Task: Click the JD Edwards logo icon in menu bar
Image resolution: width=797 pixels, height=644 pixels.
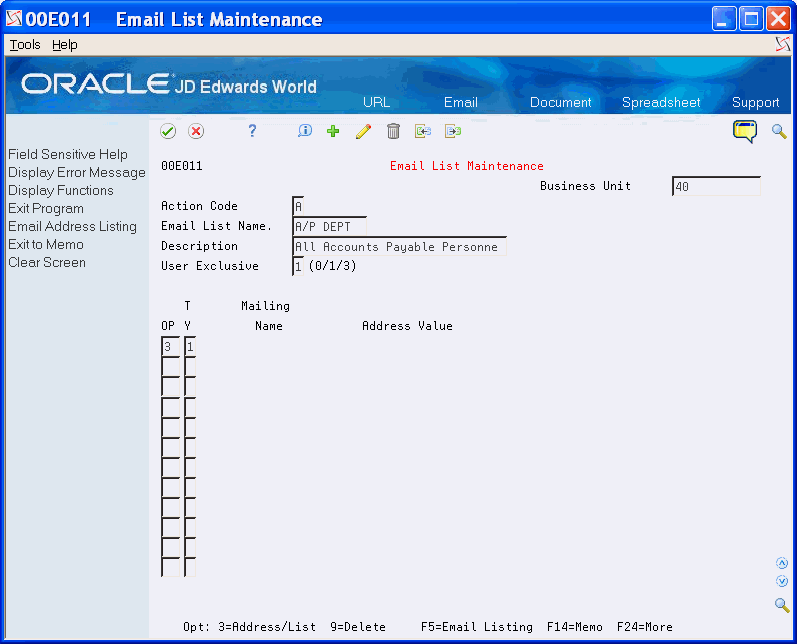Action: click(x=783, y=44)
